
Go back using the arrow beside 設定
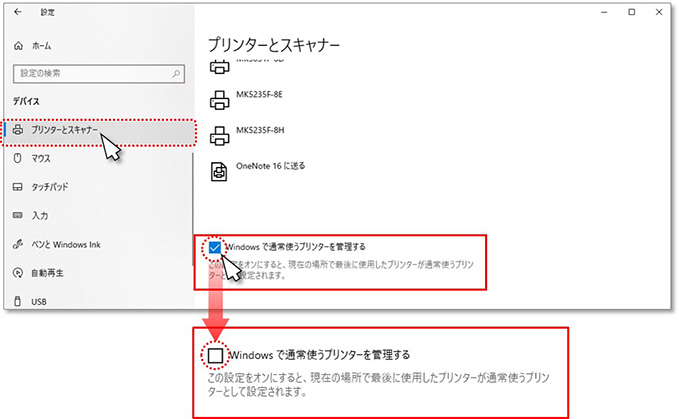pos(17,12)
